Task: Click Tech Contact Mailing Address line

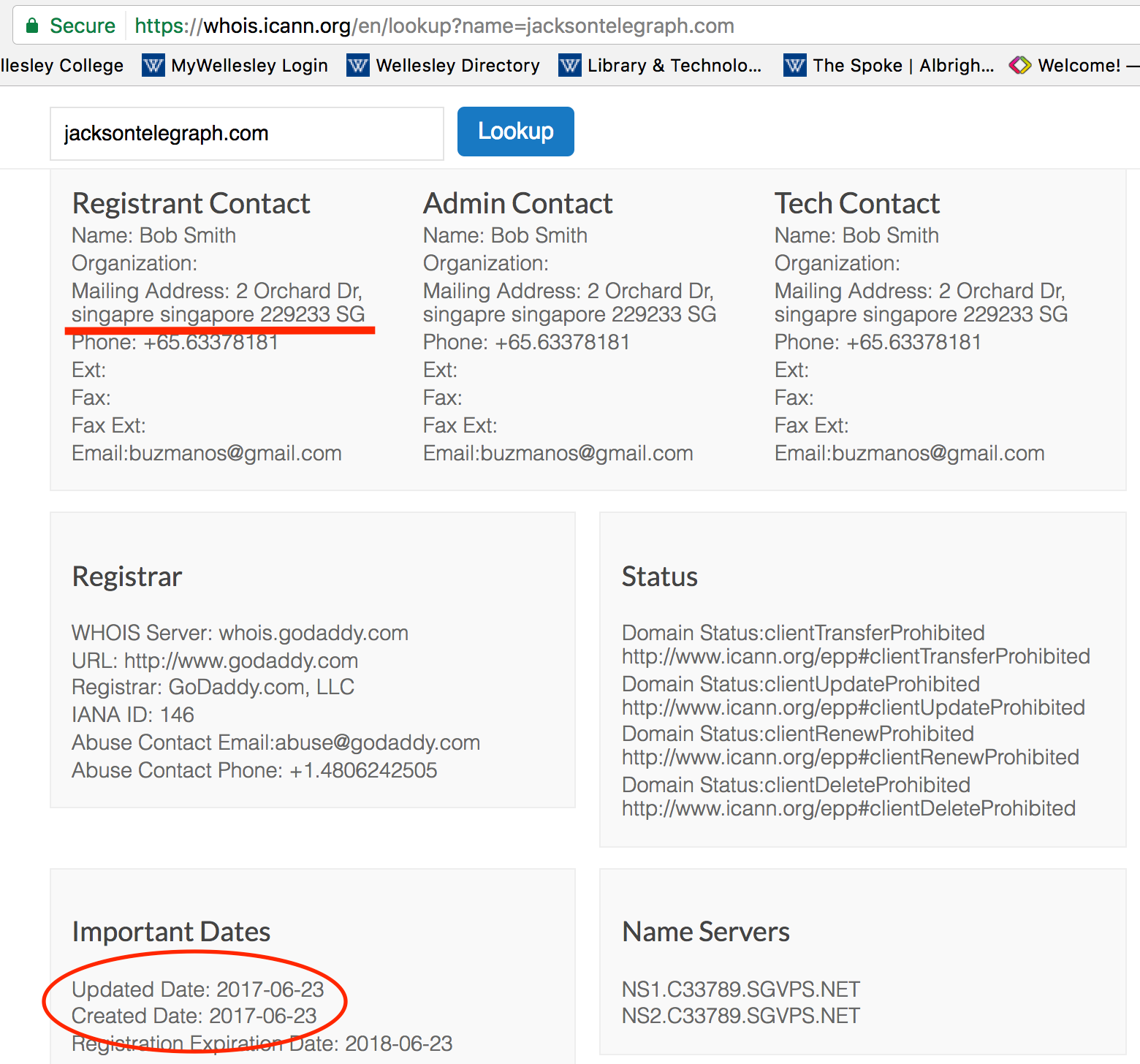Action: 921,303
